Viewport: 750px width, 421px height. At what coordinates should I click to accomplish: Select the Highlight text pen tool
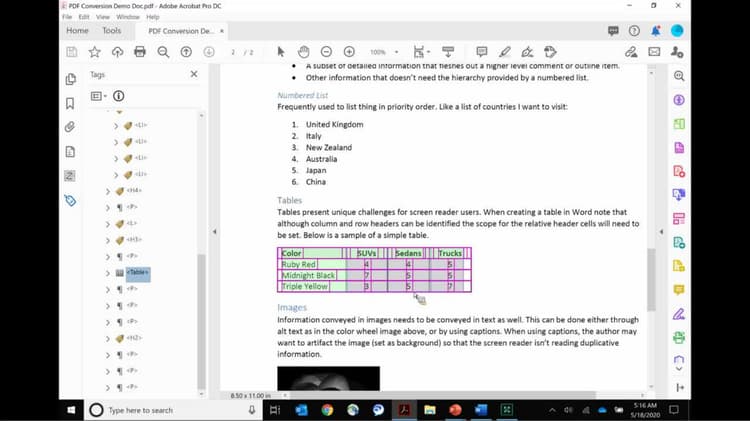pyautogui.click(x=505, y=52)
